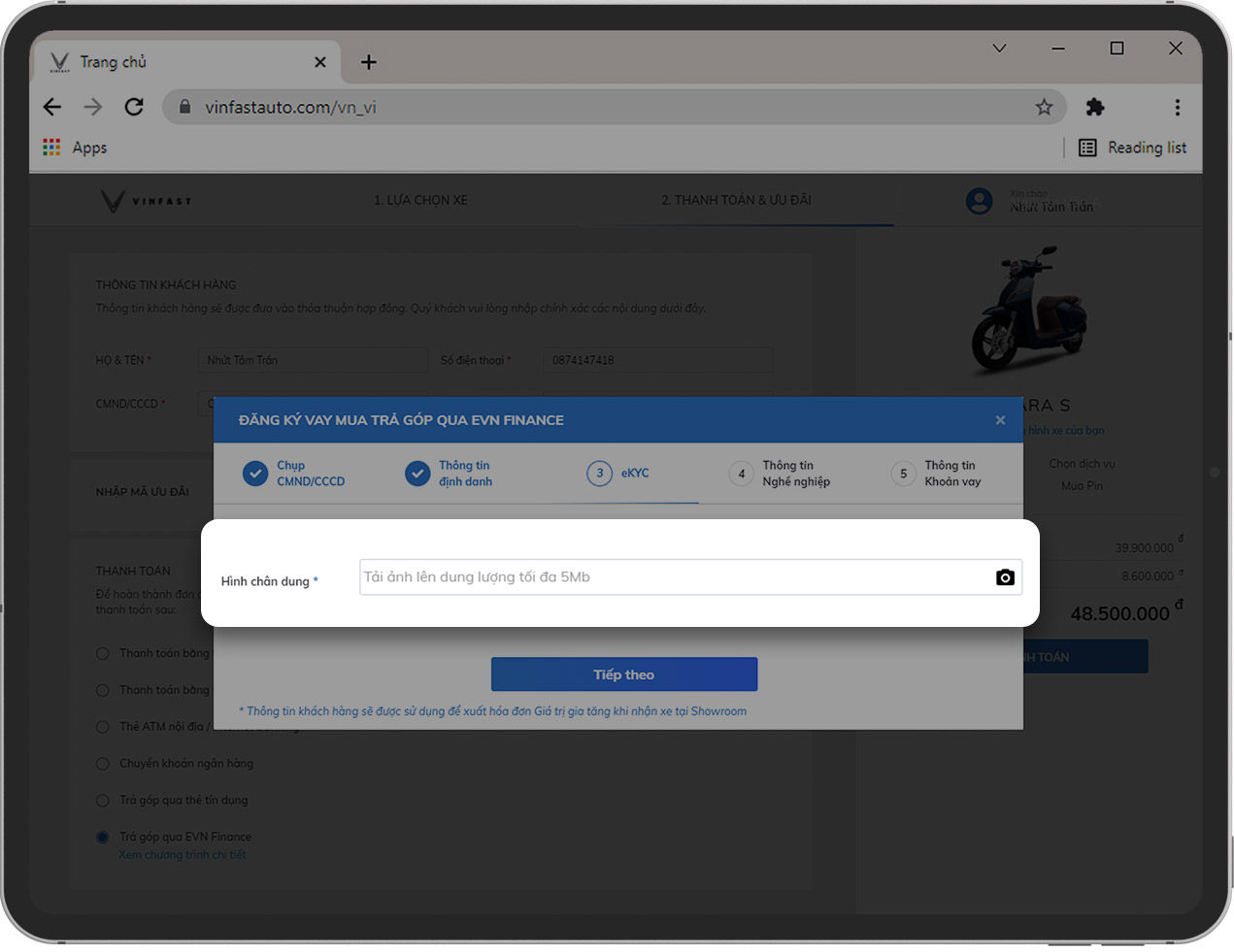The width and height of the screenshot is (1234, 952).
Task: Select Trả góp qua EVN Finance radio
Action: pyautogui.click(x=102, y=837)
